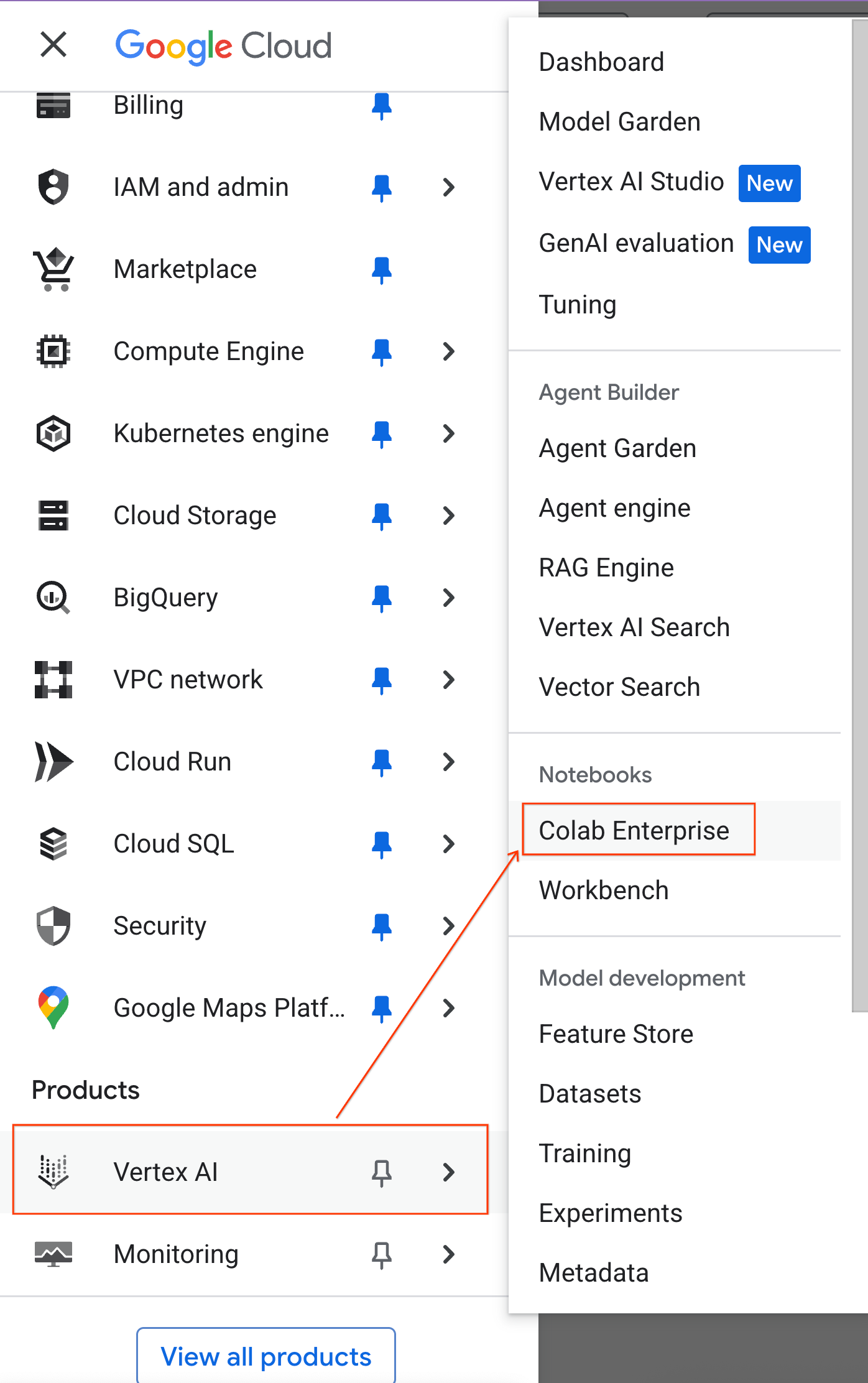Select Model Garden in the Vertex AI menu
This screenshot has height=1383, width=868.
(619, 121)
